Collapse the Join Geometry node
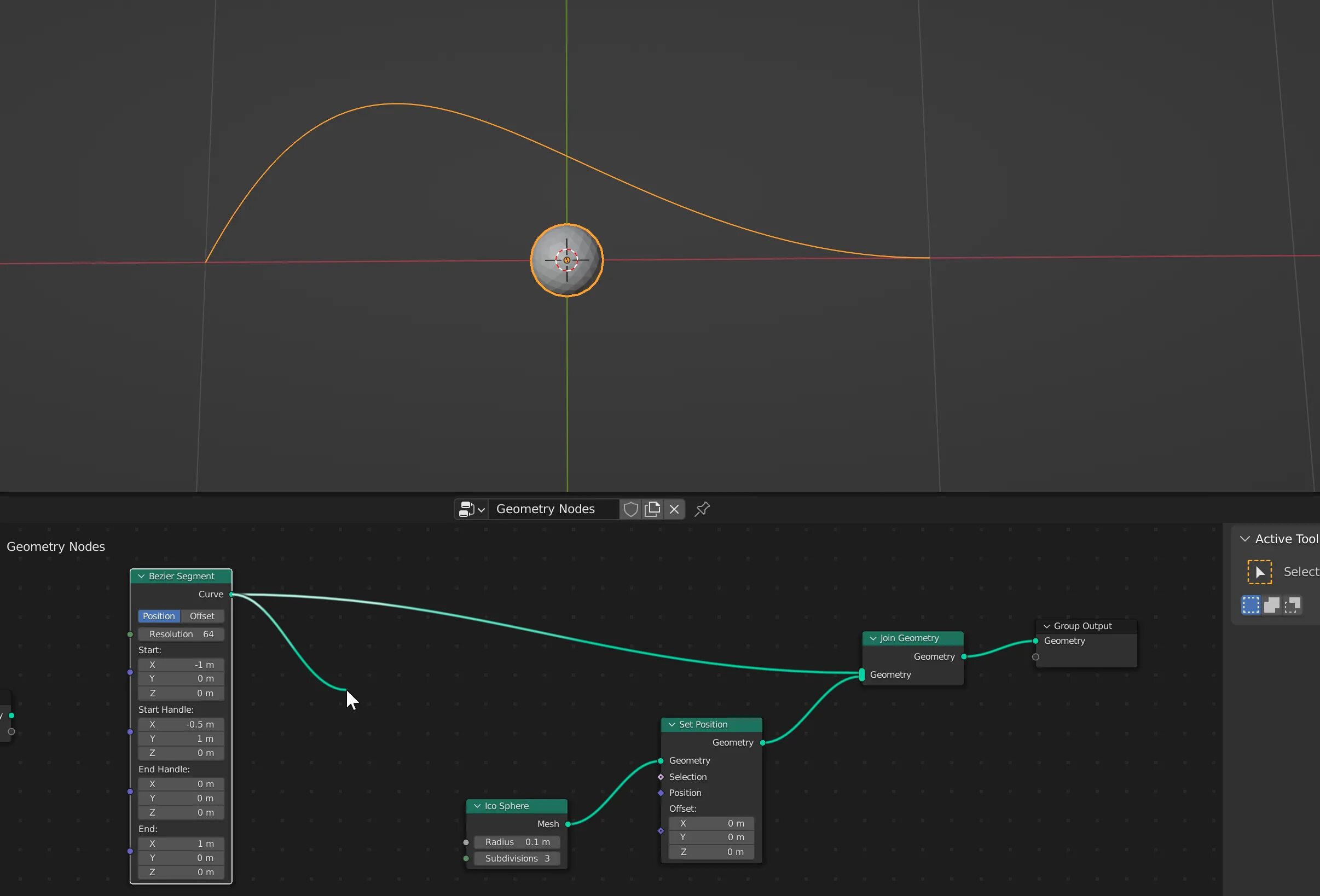The image size is (1320, 896). pyautogui.click(x=873, y=638)
